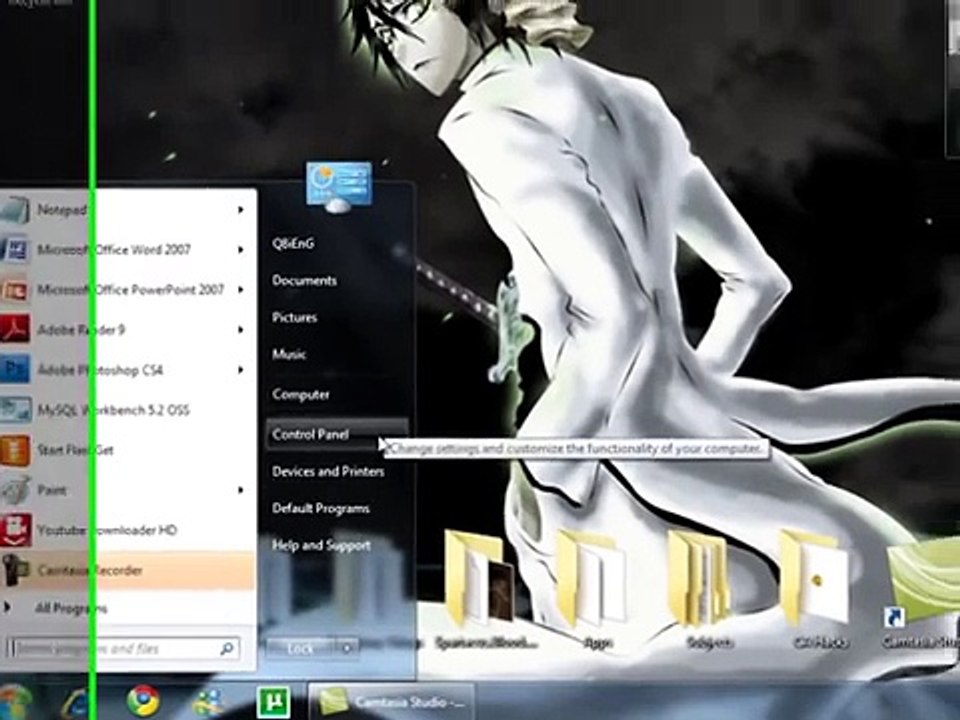
Task: Open the QBiEnG user folder
Action: tap(293, 244)
